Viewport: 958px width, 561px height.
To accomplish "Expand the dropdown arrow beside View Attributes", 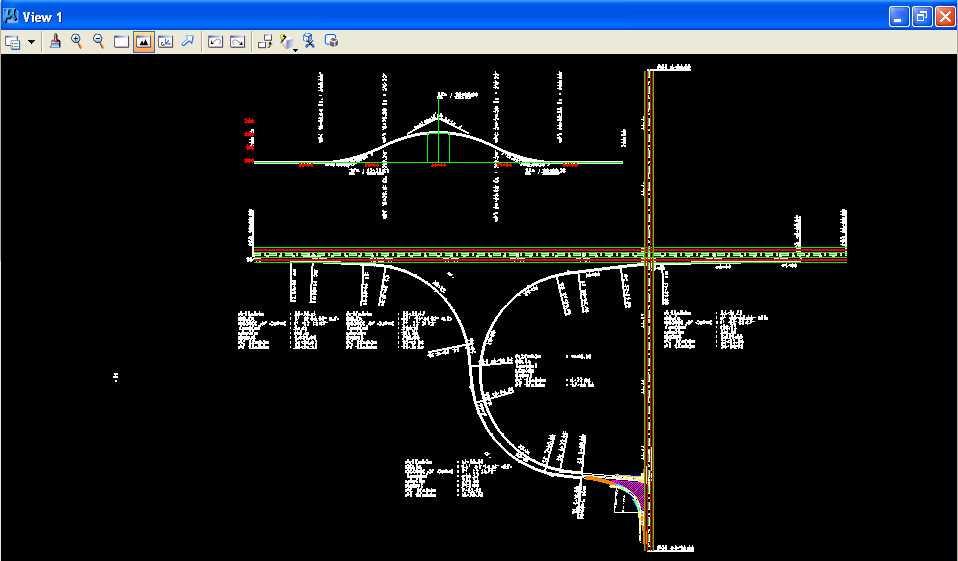I will point(32,42).
